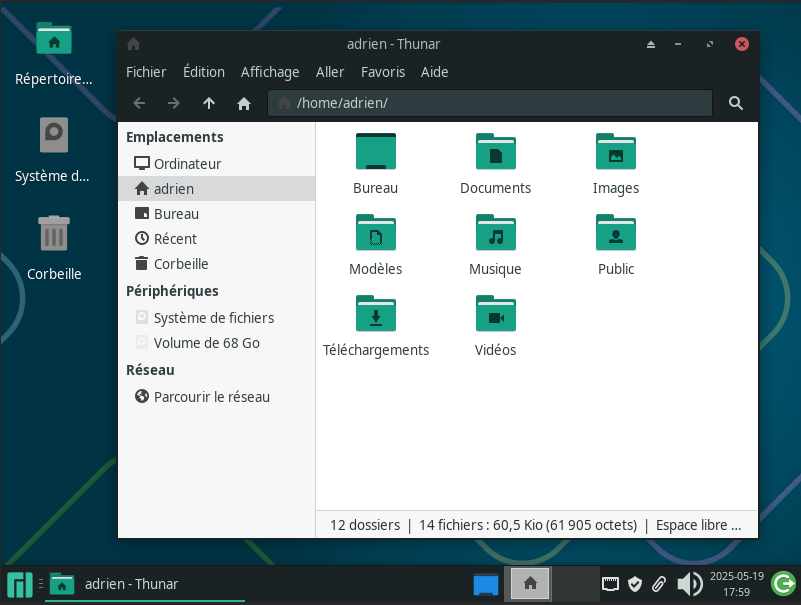Open the network connection tray icon
The image size is (801, 605).
click(x=610, y=584)
